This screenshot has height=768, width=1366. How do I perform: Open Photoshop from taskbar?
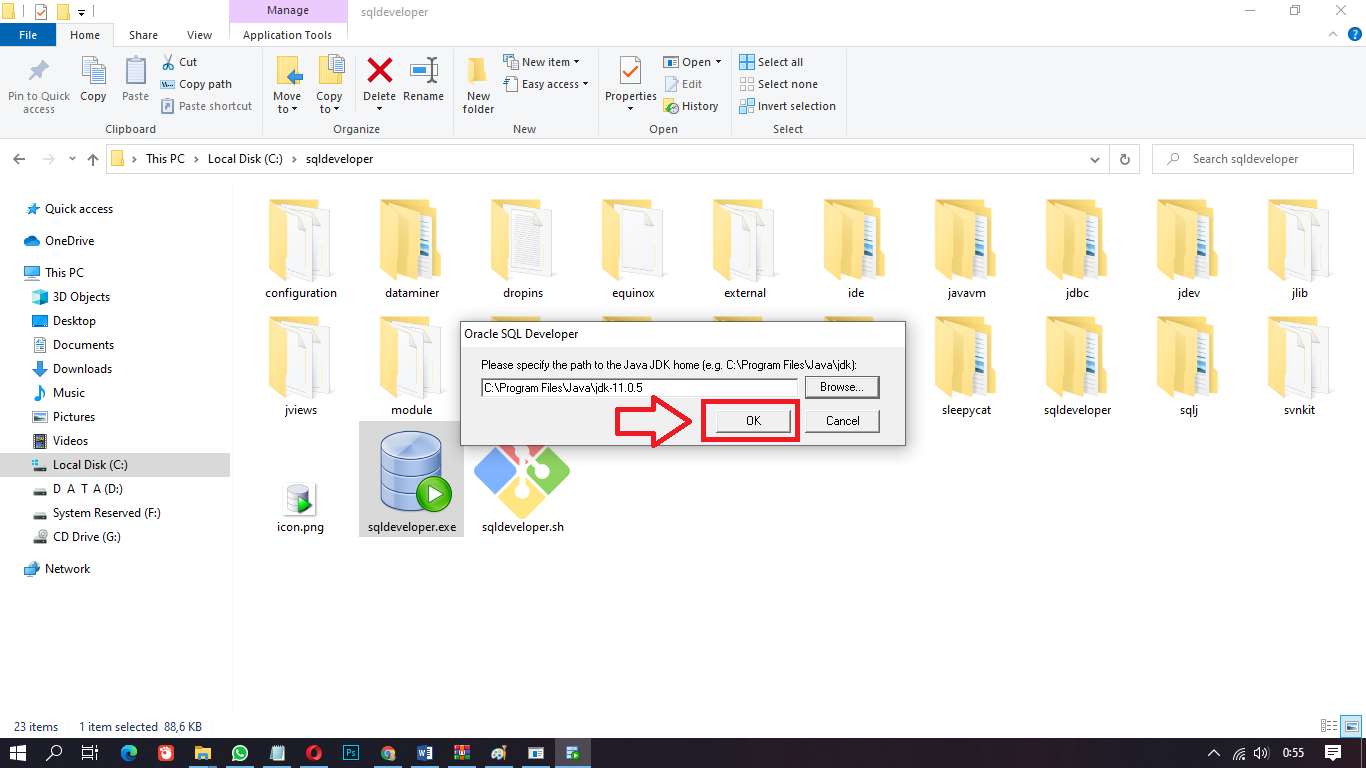pos(351,753)
